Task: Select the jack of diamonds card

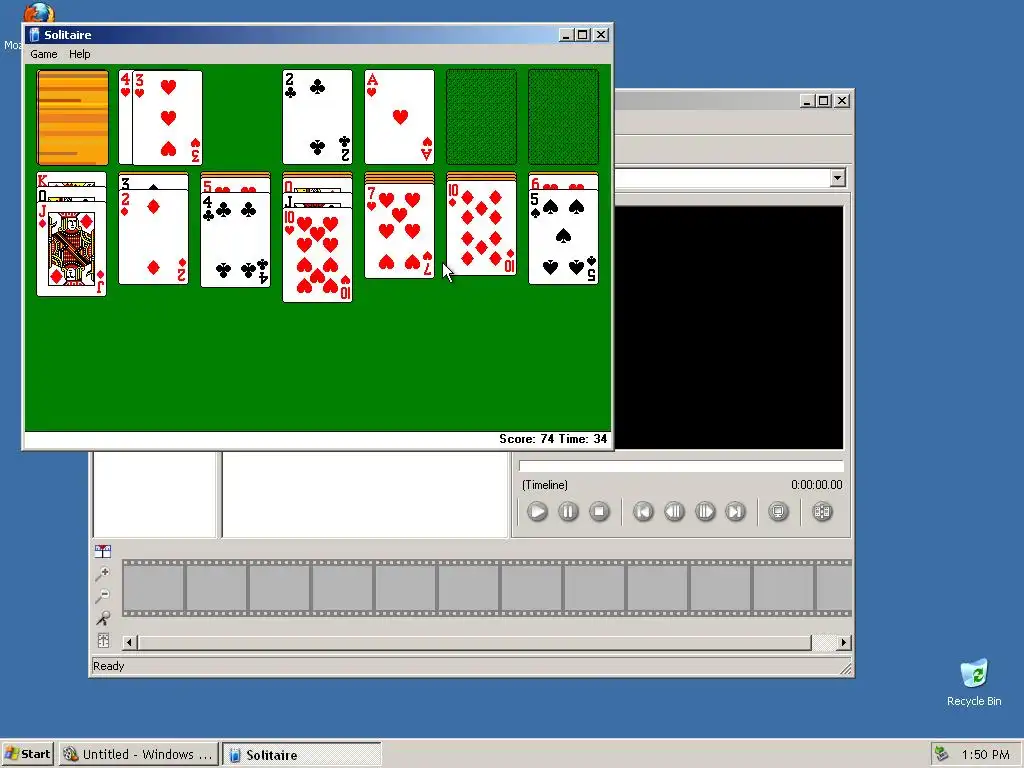Action: 72,249
